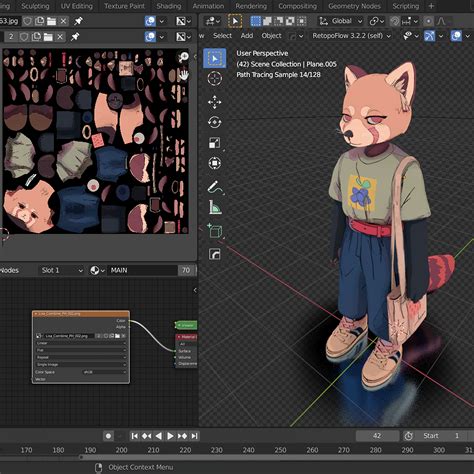Screen dimensions: 474x474
Task: Open image folder icon in second image header
Action: (x=48, y=37)
